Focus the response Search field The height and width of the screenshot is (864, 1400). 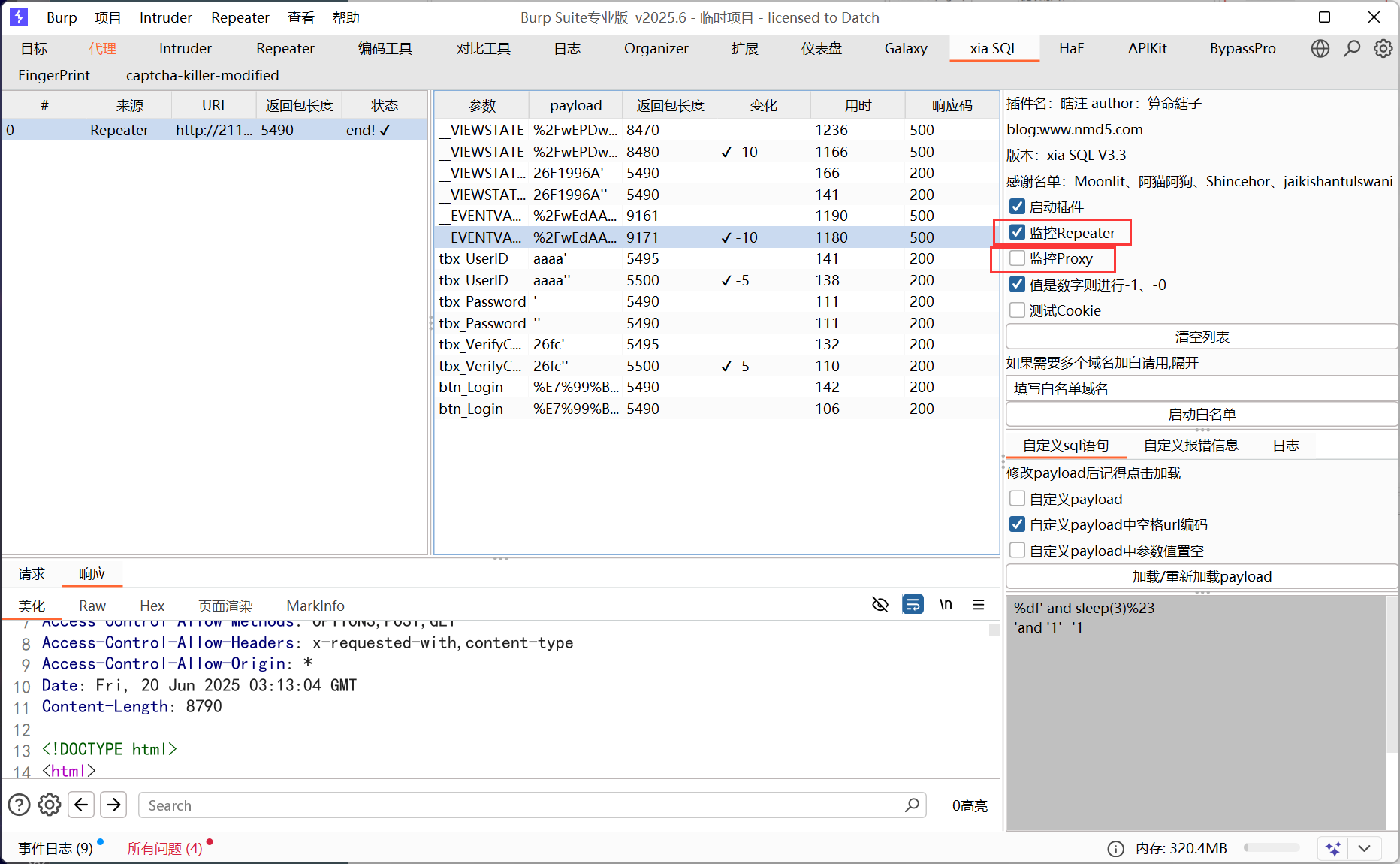tap(532, 805)
